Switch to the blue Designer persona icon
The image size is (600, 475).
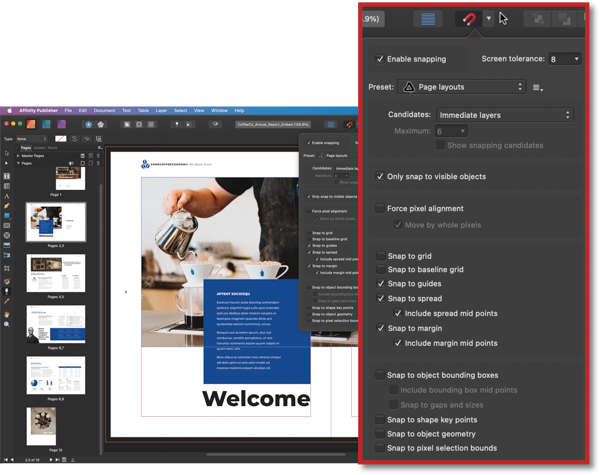[46, 124]
